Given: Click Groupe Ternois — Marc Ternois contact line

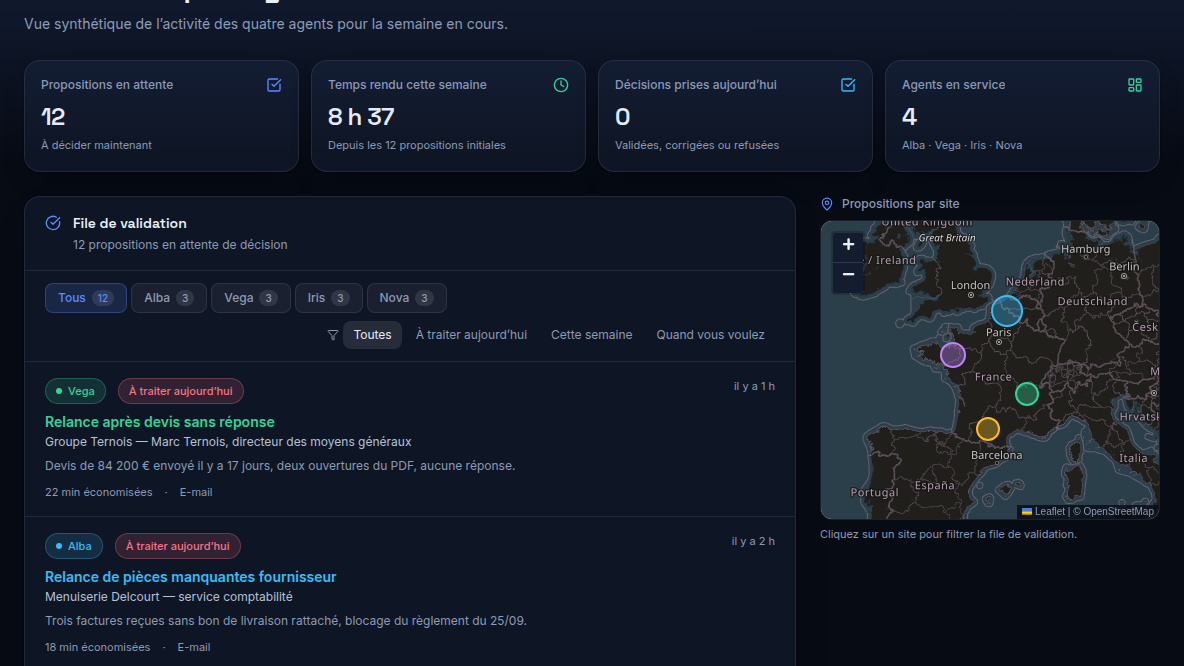Looking at the screenshot, I should point(228,442).
